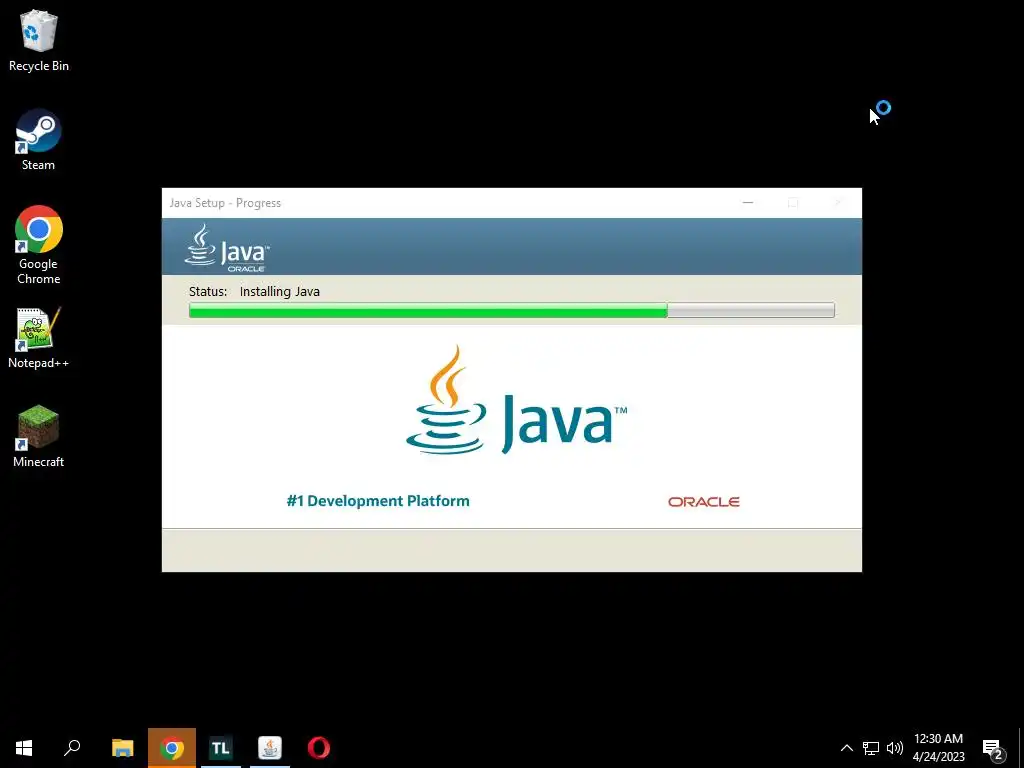1024x768 pixels.
Task: Select the Google Chrome desktop shortcut
Action: click(39, 245)
